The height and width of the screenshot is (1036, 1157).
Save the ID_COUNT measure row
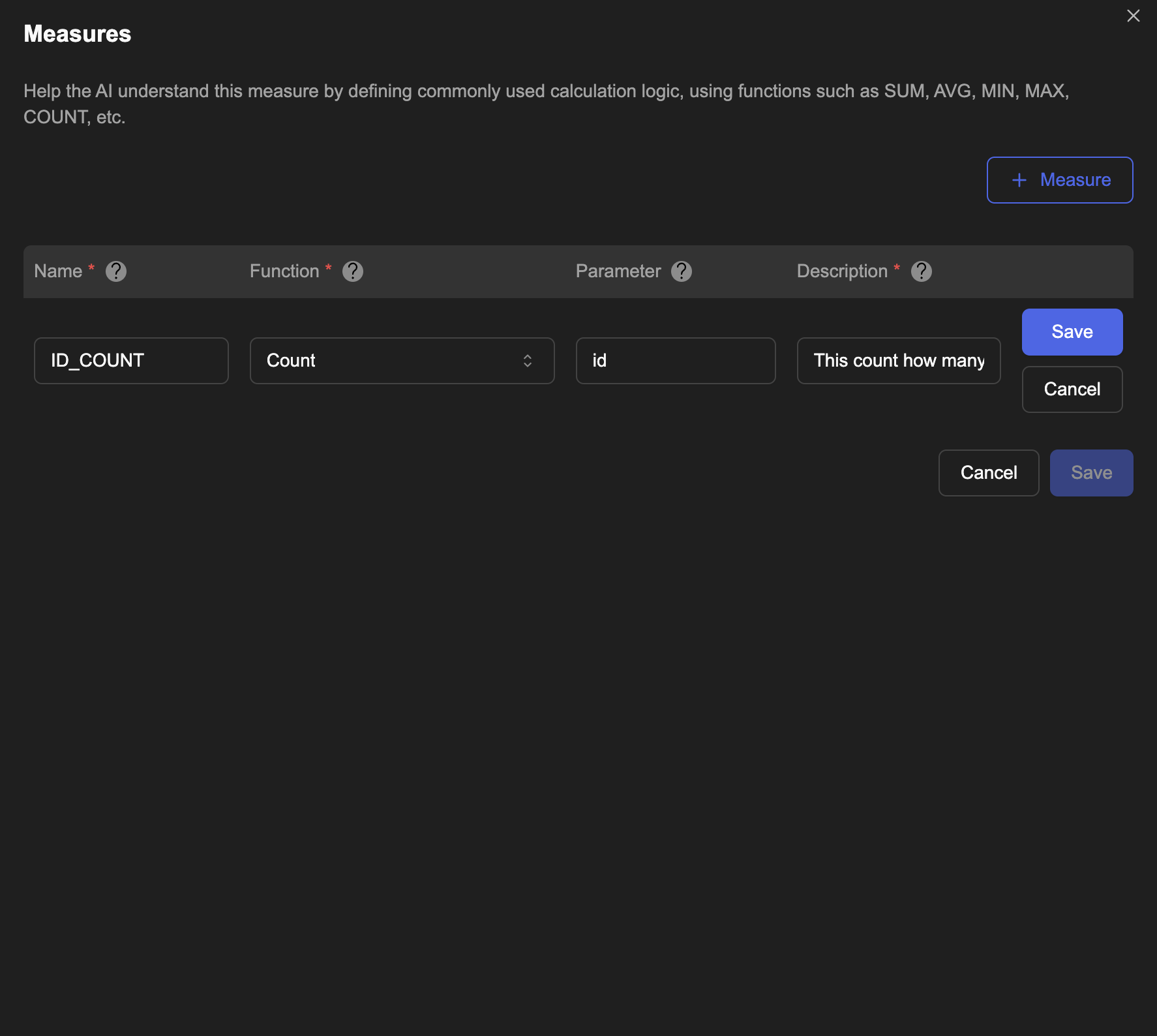(x=1072, y=332)
